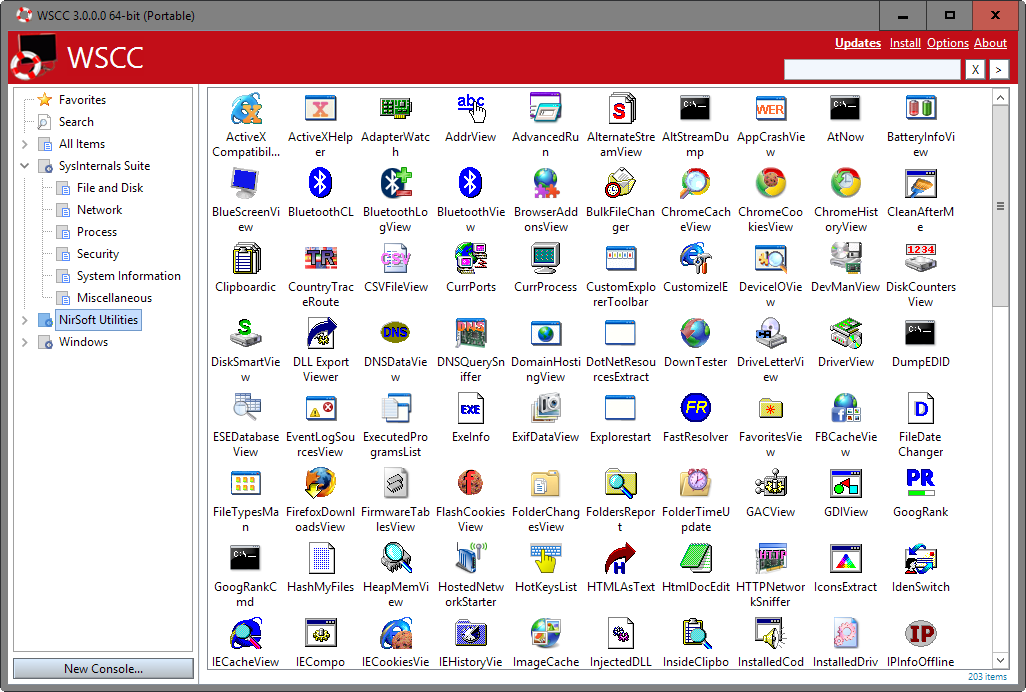
Task: Expand the Windows tree node
Action: coord(25,342)
